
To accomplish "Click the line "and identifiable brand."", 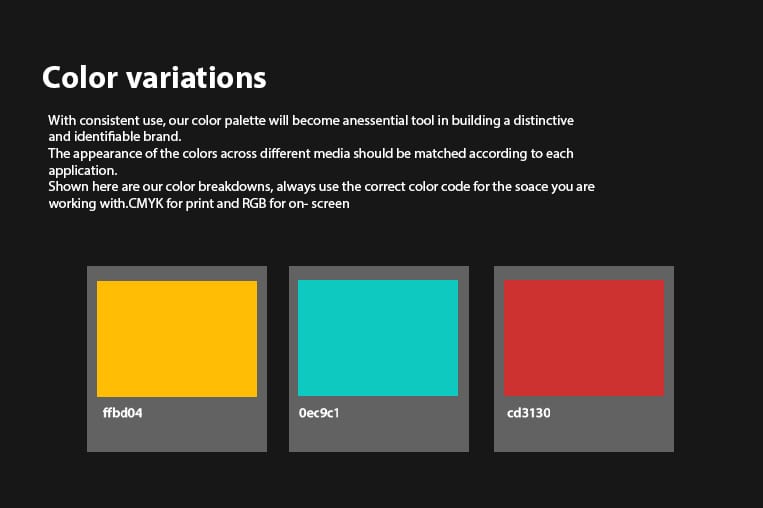I will 114,136.
